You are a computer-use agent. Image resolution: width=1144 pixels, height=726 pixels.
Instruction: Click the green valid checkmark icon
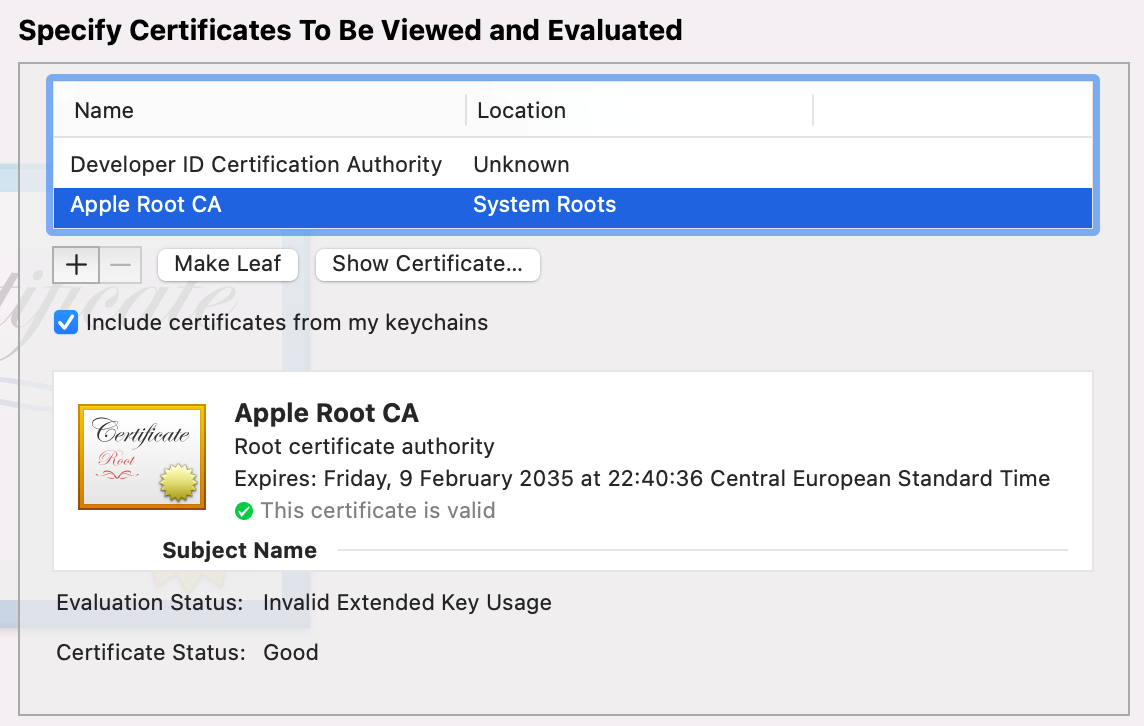pos(244,511)
